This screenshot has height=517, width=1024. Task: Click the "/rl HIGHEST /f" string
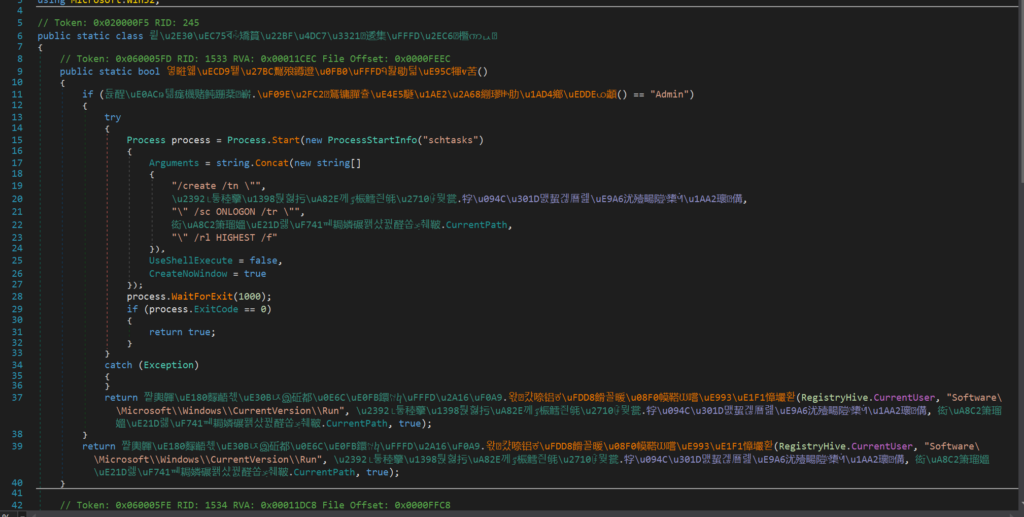click(x=224, y=238)
